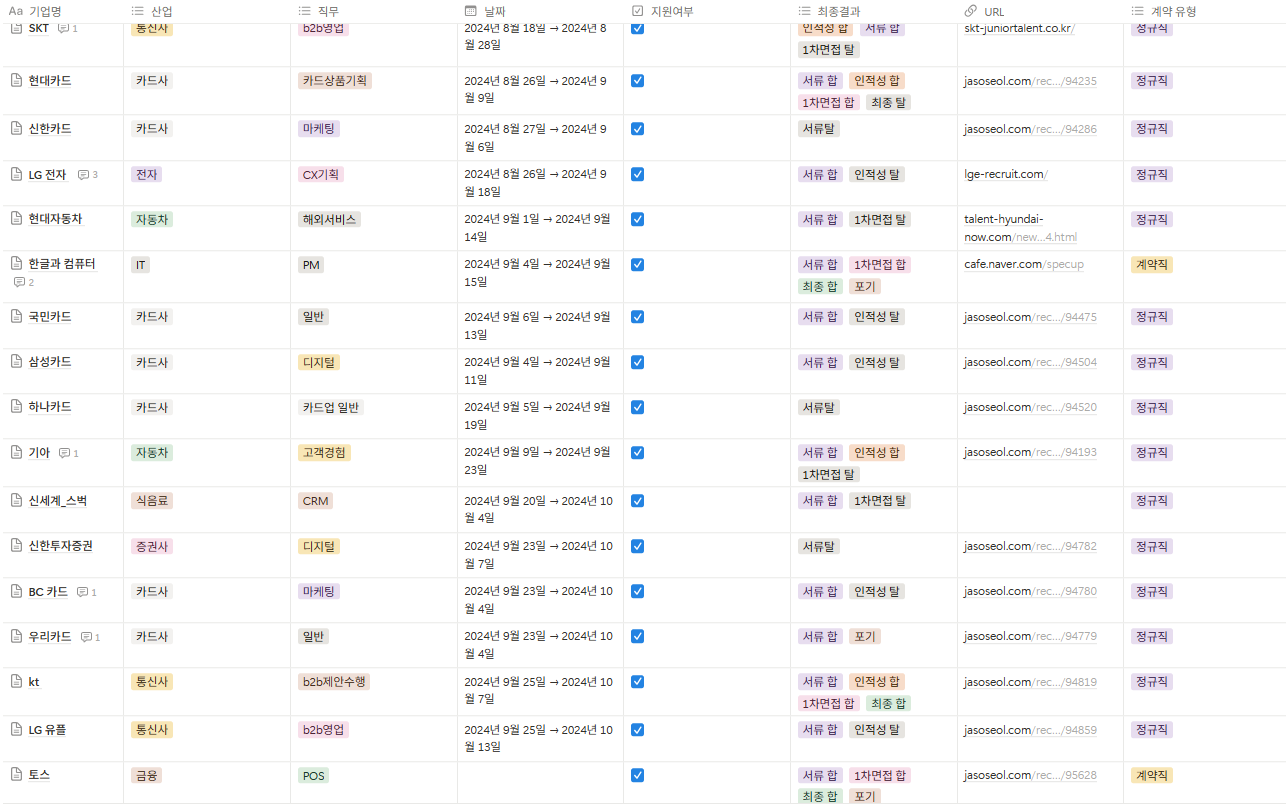This screenshot has height=811, width=1286.
Task: Toggle the 지원여부 checkbox for 현대자동차
Action: click(x=637, y=218)
